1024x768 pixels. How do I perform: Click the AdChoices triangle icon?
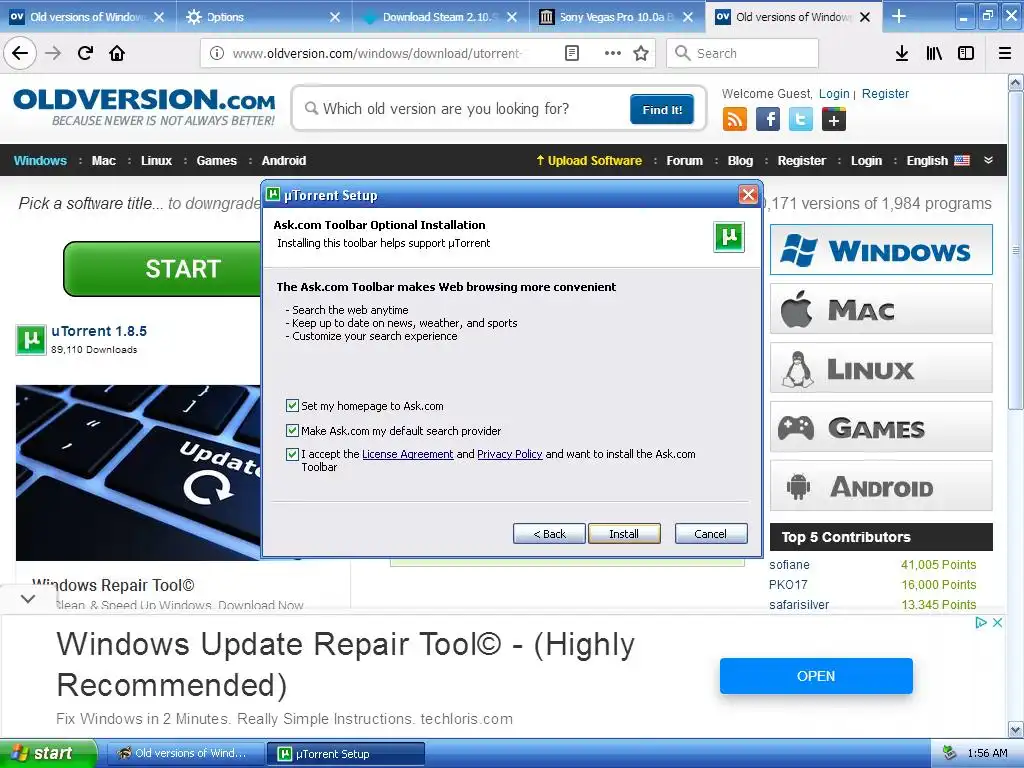point(981,622)
